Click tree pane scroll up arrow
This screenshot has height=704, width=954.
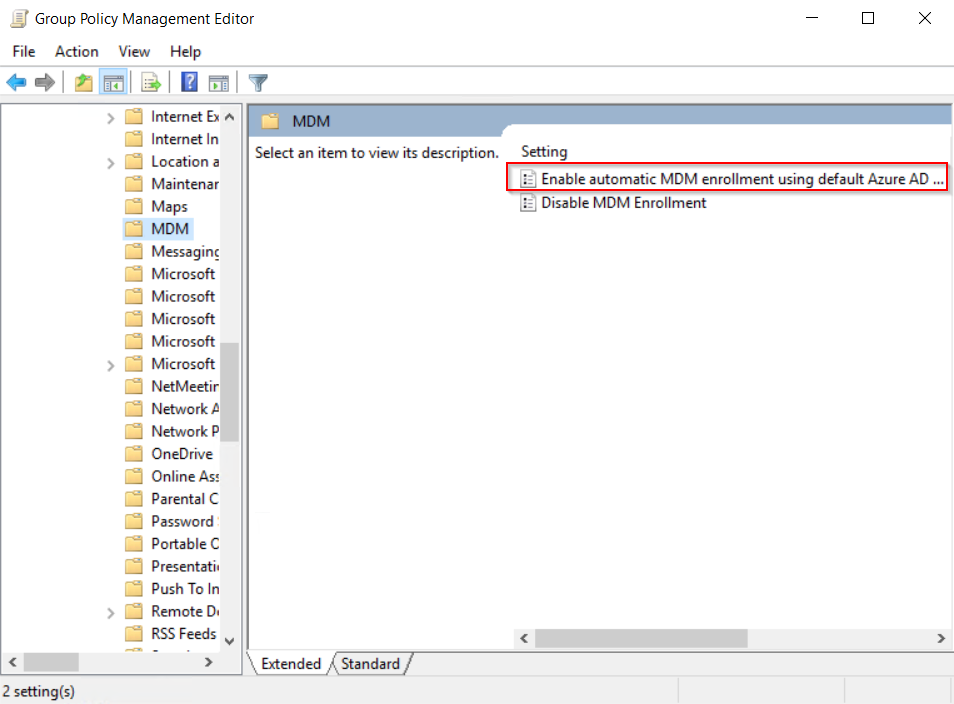click(x=229, y=117)
